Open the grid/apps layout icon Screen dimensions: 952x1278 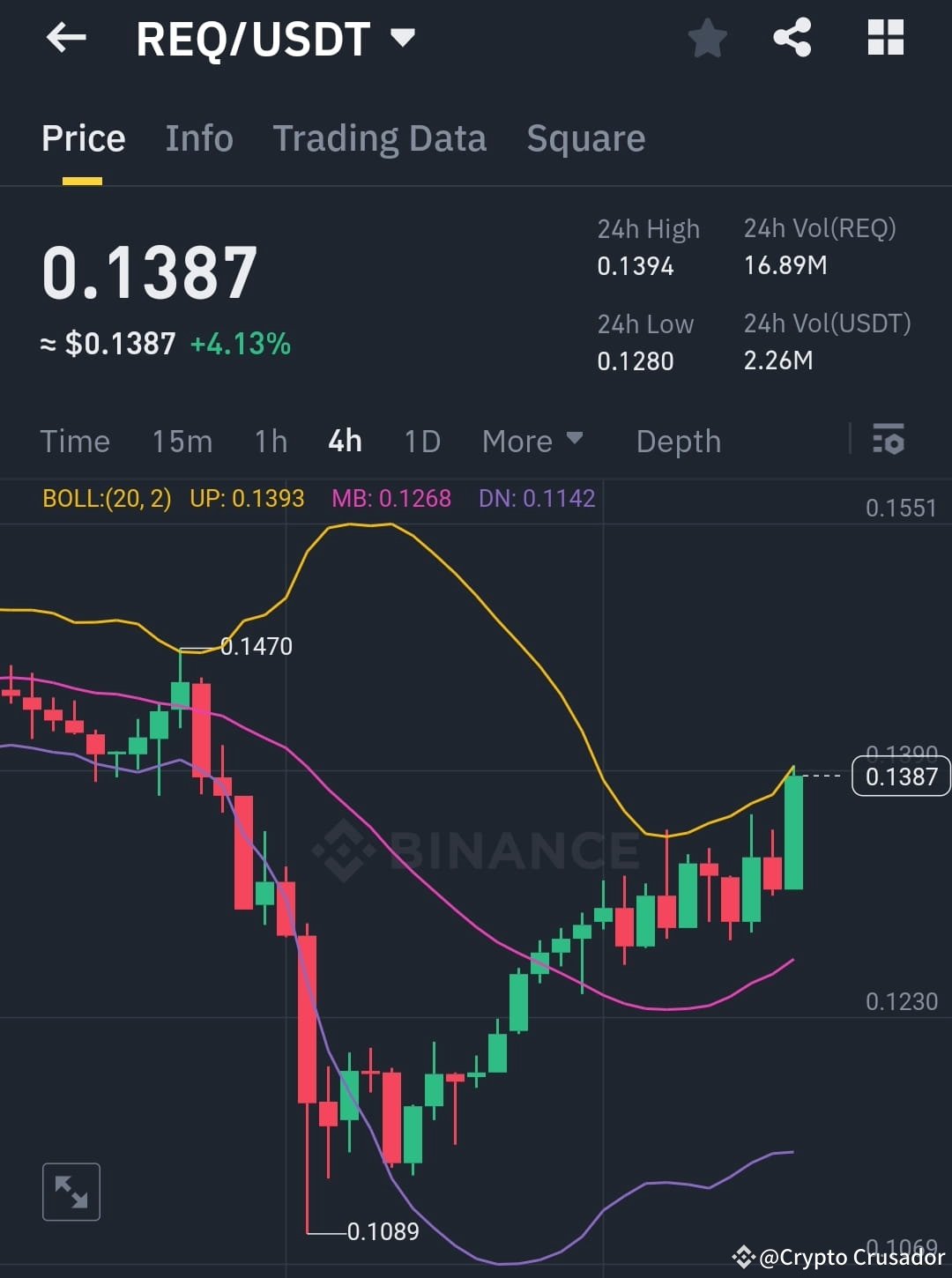coord(884,37)
